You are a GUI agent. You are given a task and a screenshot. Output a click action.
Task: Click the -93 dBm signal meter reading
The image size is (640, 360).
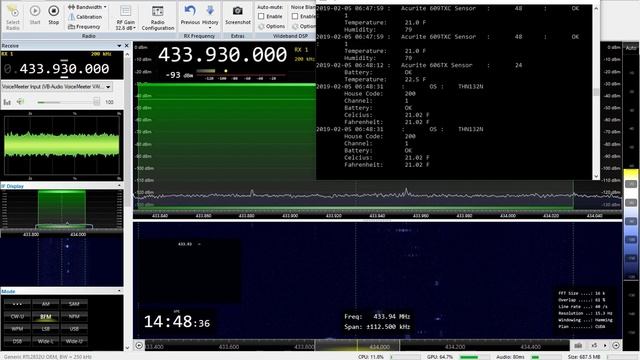(179, 75)
